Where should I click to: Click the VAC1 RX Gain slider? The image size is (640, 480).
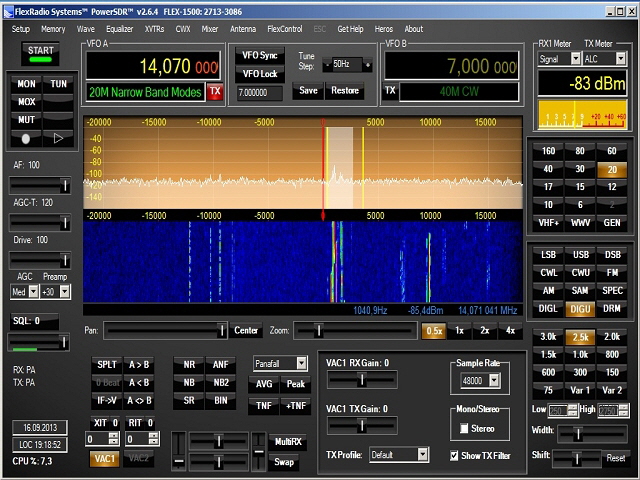point(362,380)
